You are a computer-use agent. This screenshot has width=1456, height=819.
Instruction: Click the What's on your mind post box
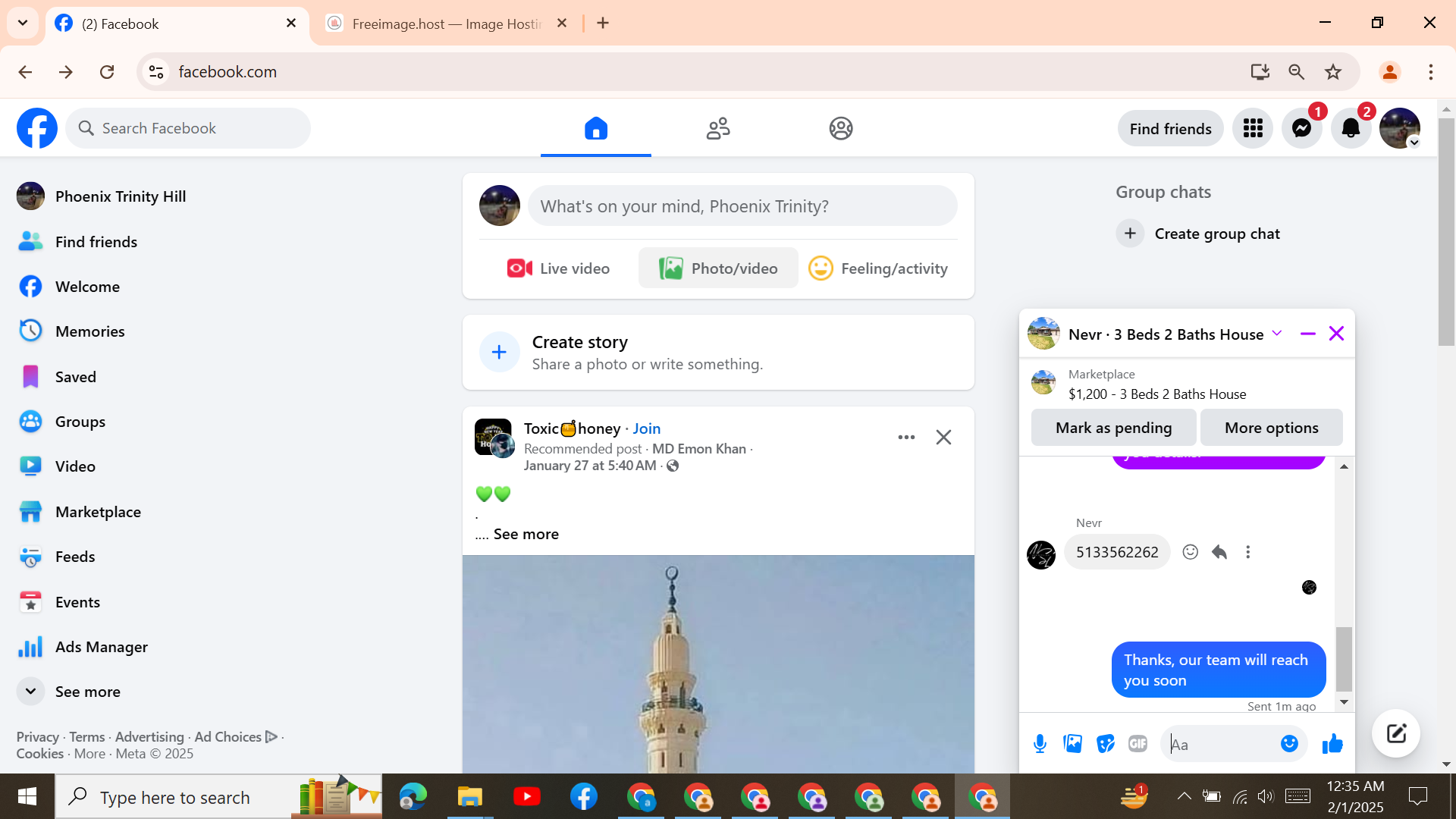coord(742,206)
